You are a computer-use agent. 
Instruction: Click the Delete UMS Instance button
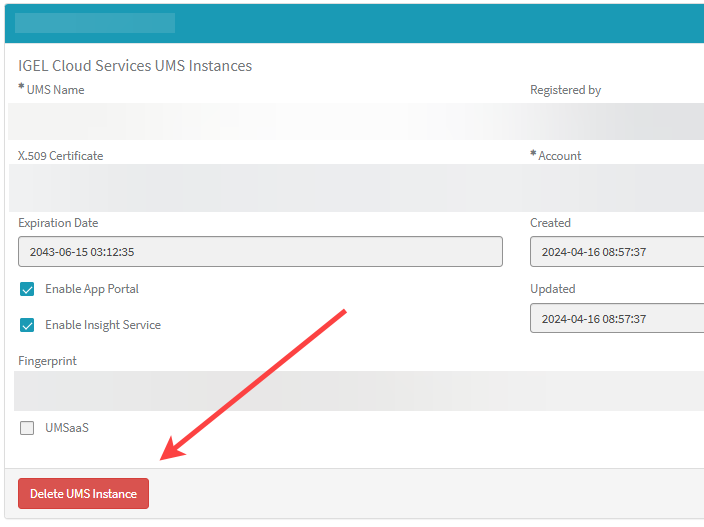point(84,493)
